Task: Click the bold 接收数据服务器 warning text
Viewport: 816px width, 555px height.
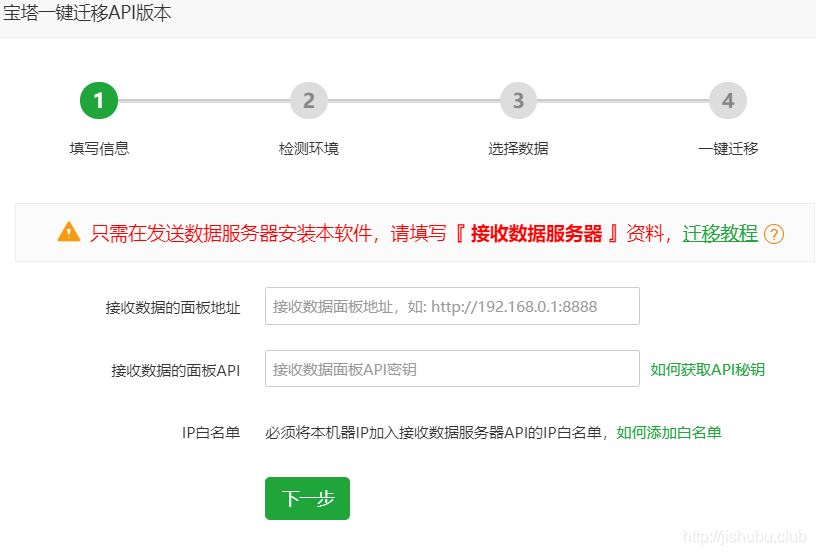Action: 537,233
